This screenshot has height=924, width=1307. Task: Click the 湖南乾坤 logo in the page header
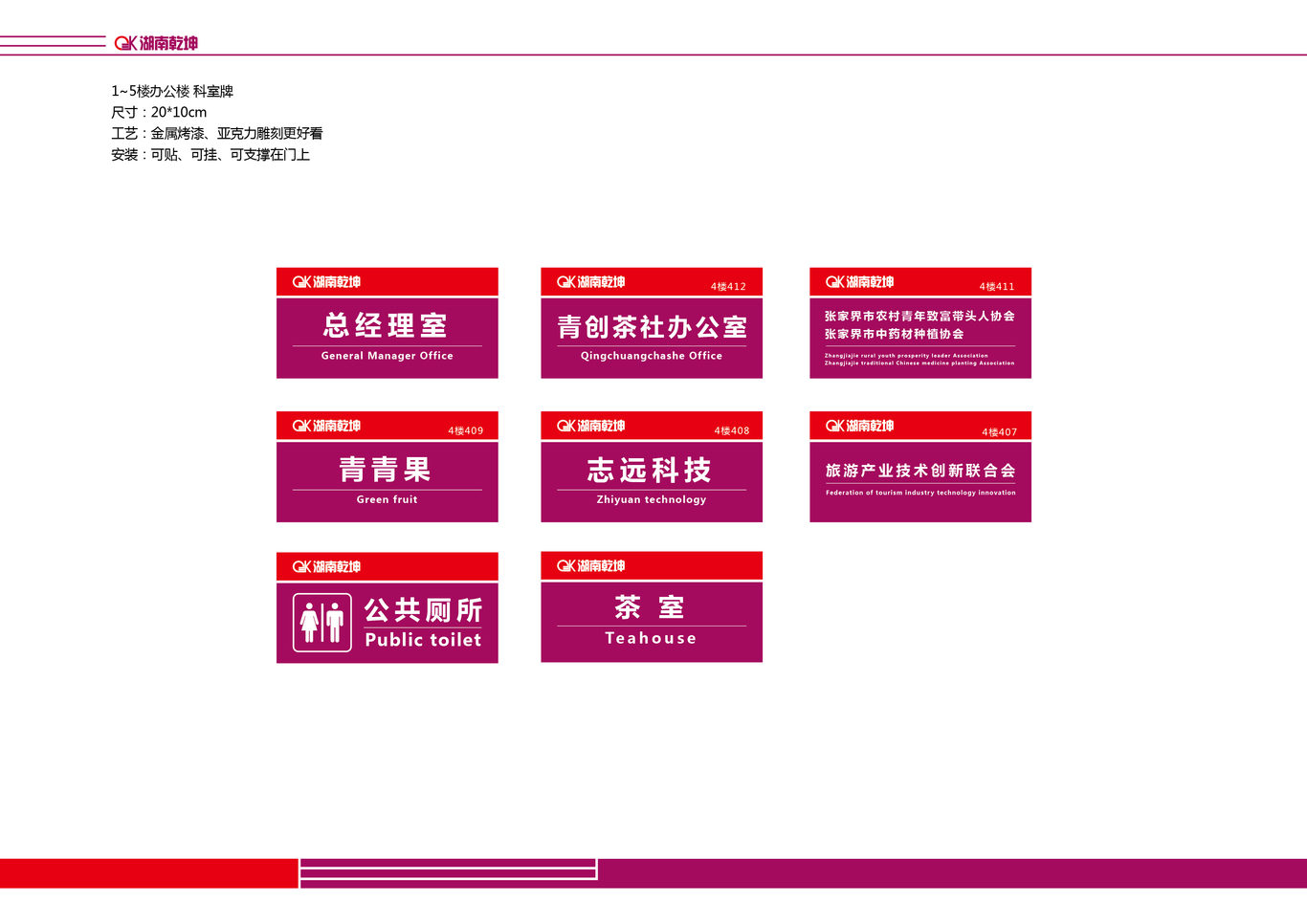pos(156,43)
